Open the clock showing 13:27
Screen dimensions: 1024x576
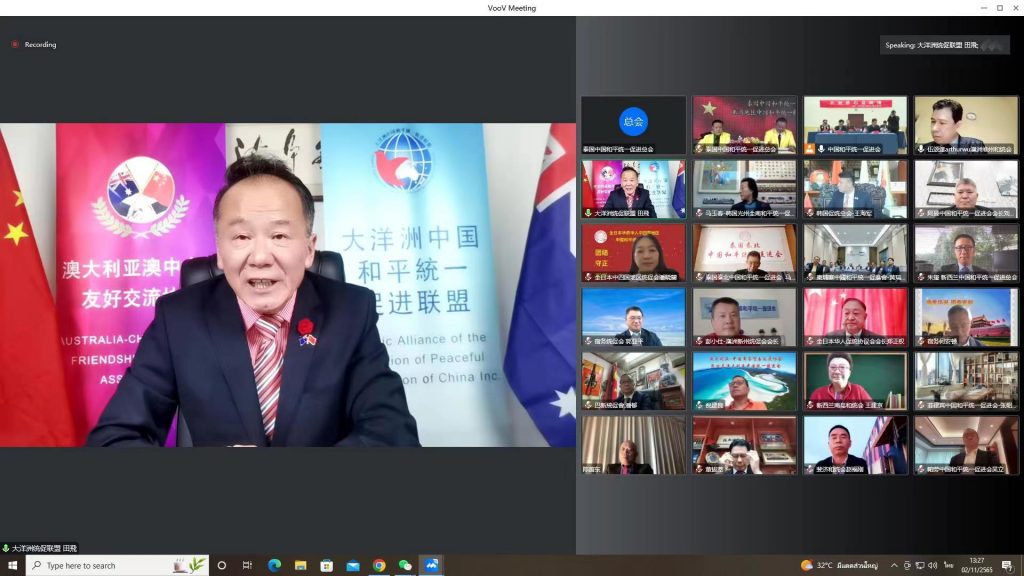click(x=977, y=566)
